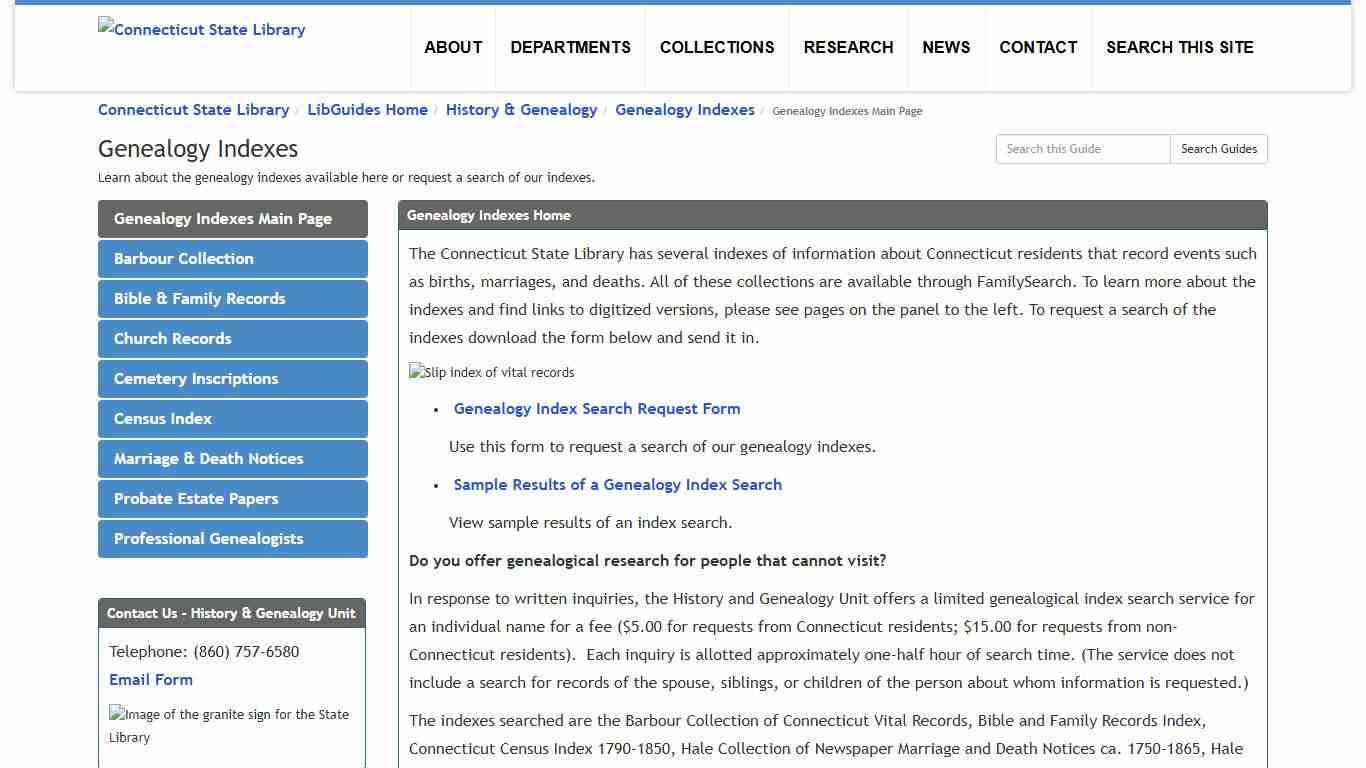Image resolution: width=1366 pixels, height=768 pixels.
Task: Open the CONTACT page
Action: (1038, 47)
